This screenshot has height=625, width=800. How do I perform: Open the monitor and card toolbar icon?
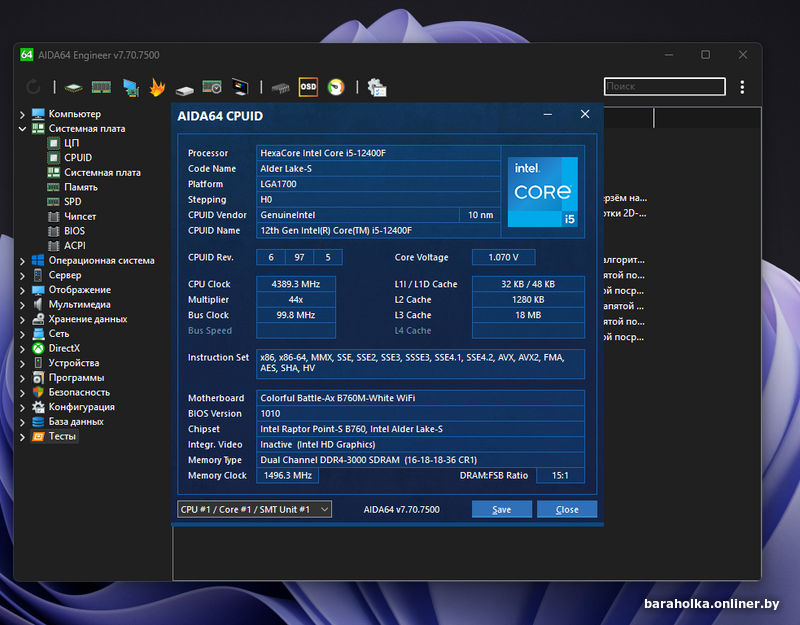pyautogui.click(x=131, y=88)
